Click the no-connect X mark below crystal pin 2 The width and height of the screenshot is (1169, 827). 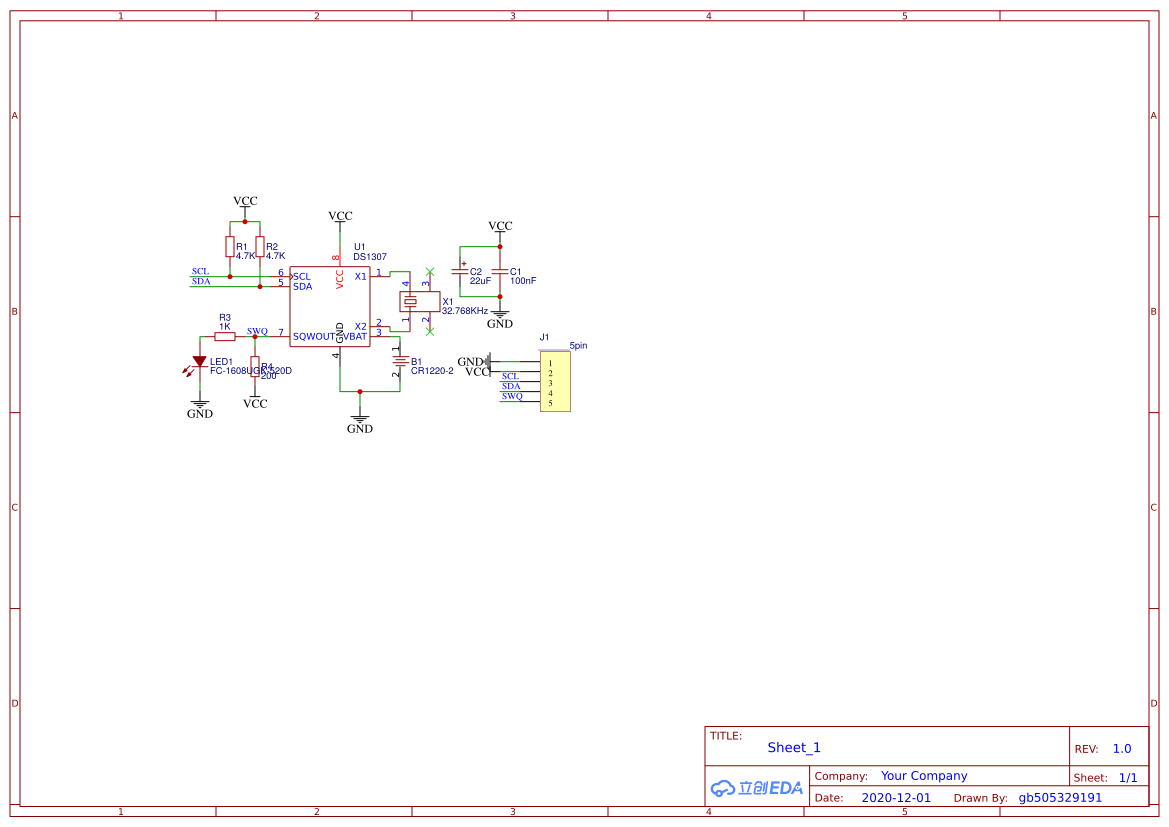[430, 332]
